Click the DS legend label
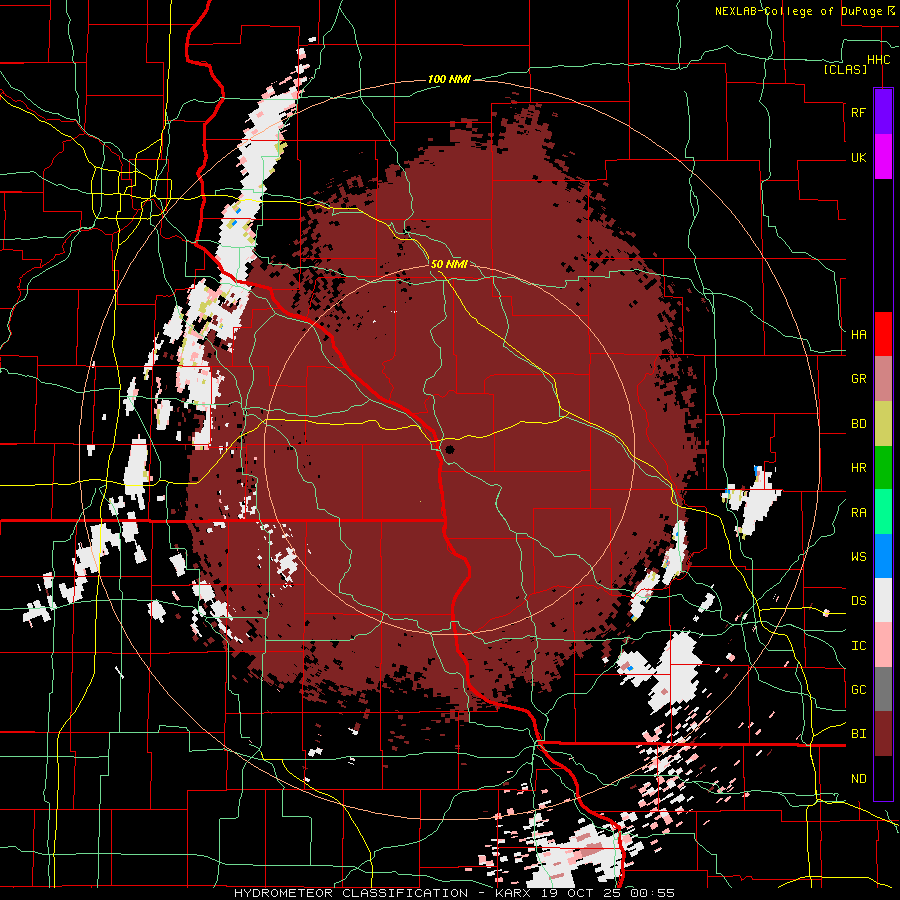Image resolution: width=900 pixels, height=900 pixels. (858, 601)
